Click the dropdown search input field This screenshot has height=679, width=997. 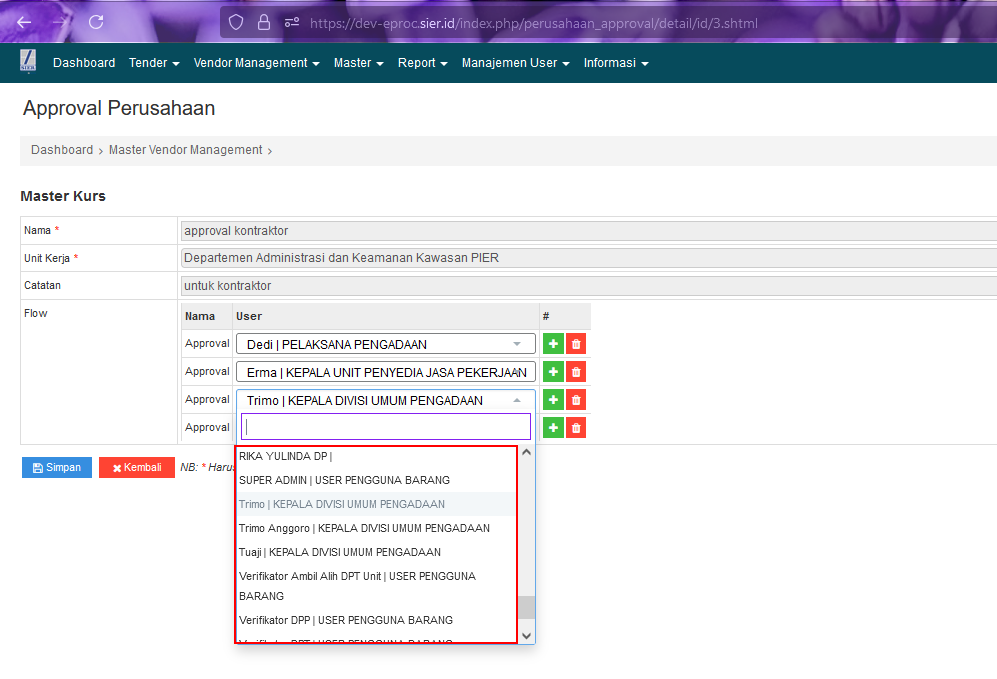click(385, 426)
